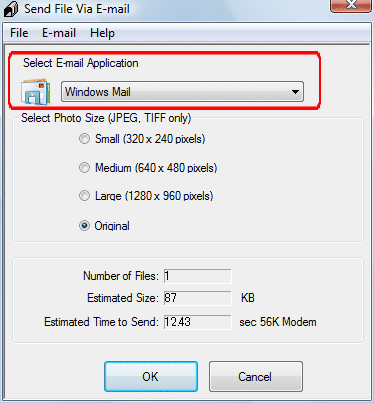Click the Select Photo Size group label
Viewport: 374px width, 403px height.
106,118
